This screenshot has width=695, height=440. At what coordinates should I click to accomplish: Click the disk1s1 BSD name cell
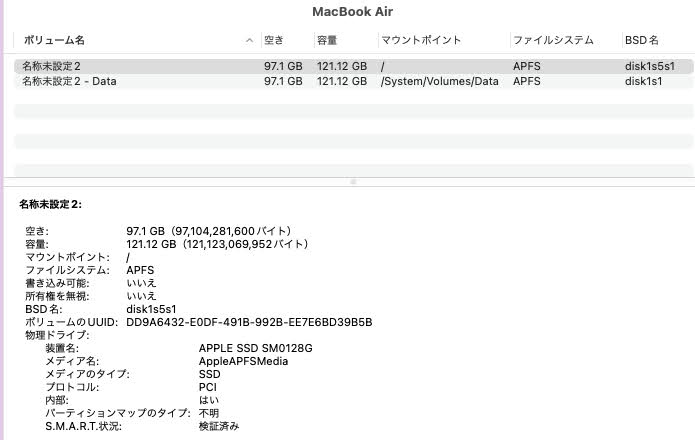(644, 81)
